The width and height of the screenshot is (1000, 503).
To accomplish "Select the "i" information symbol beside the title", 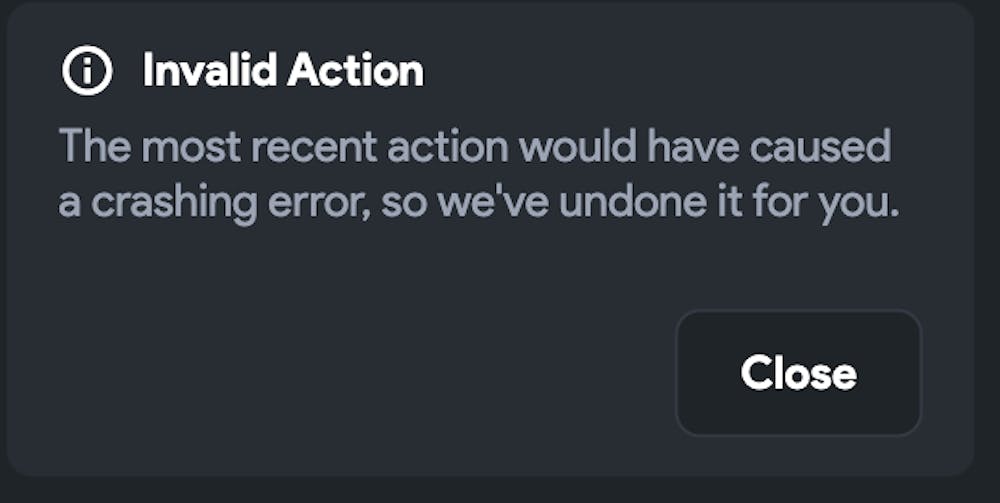I will [87, 71].
